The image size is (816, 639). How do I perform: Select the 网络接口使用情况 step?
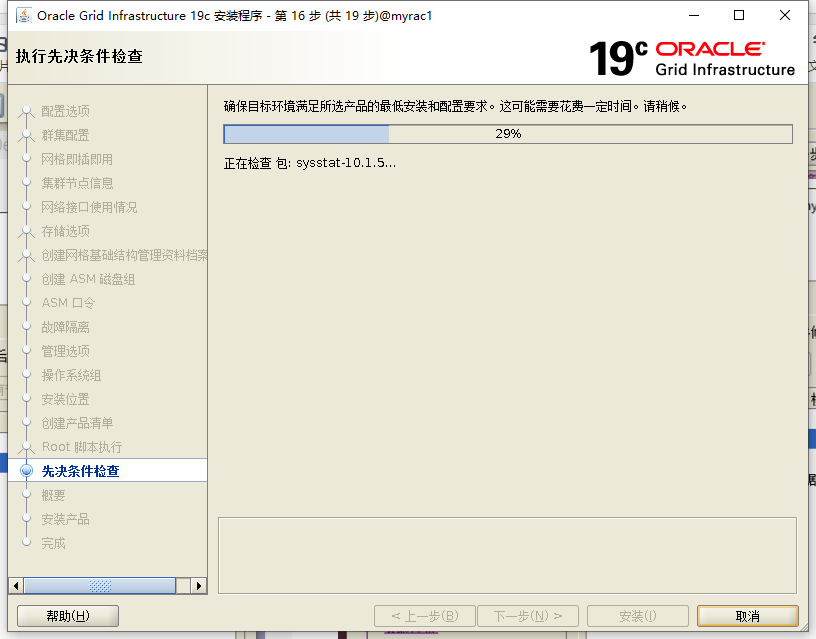(89, 207)
